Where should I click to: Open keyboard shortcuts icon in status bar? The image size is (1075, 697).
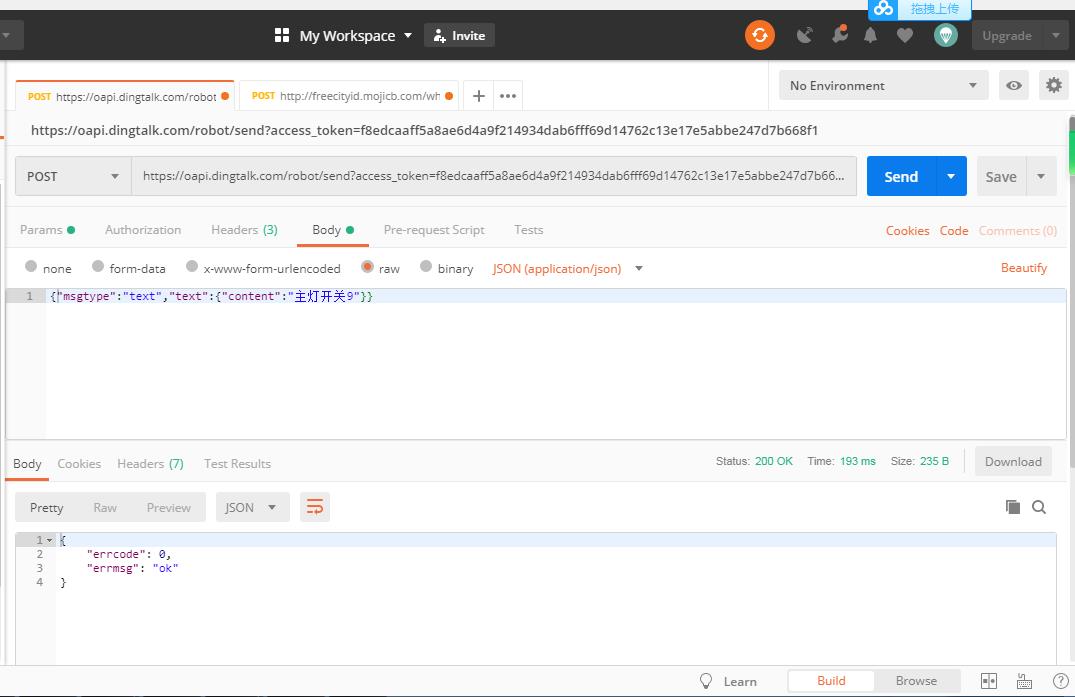(1024, 681)
